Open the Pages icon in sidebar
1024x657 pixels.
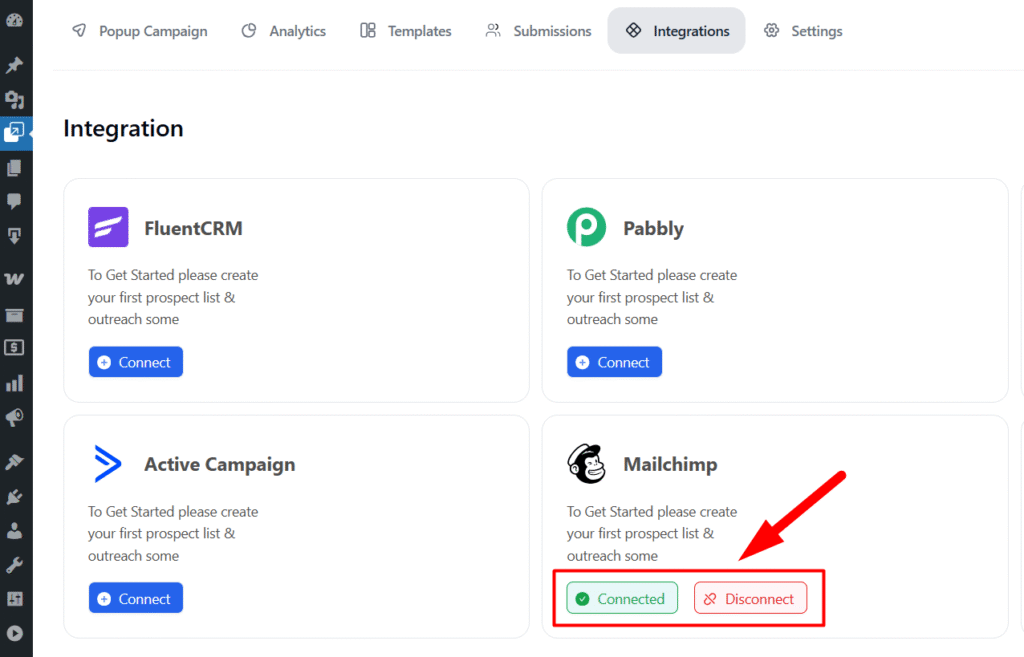pyautogui.click(x=15, y=168)
